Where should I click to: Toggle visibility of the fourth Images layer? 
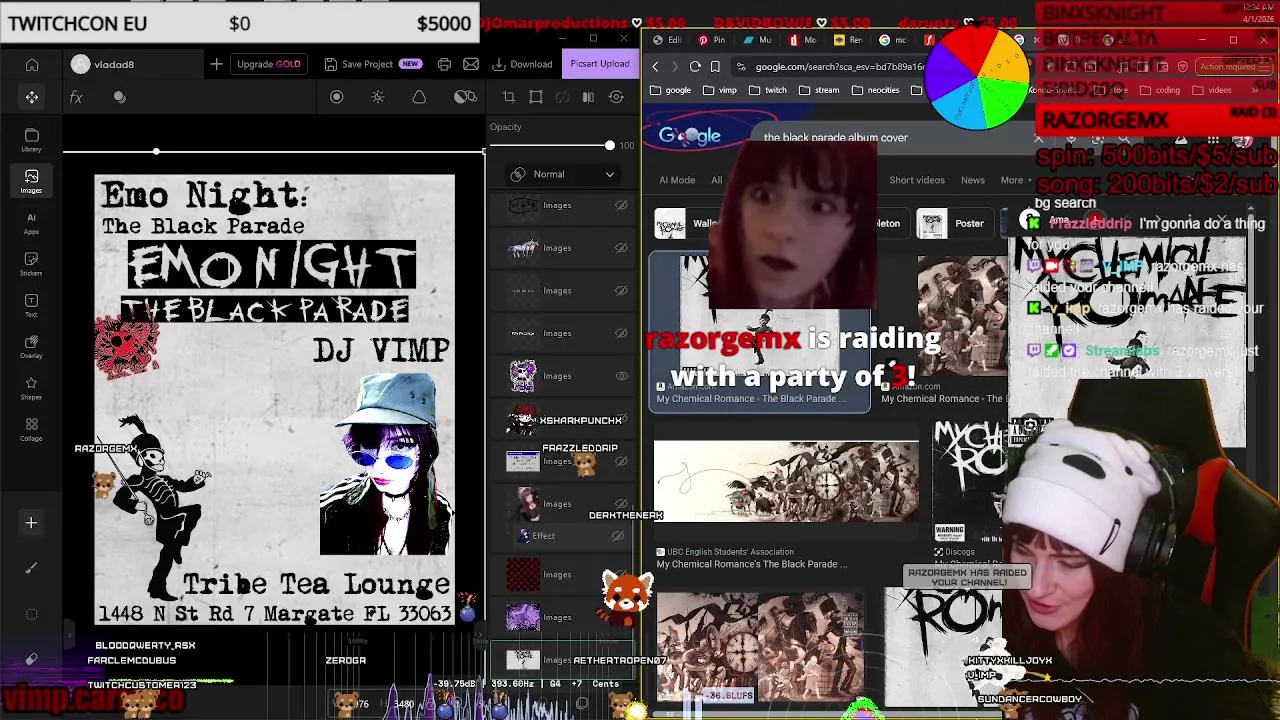pos(621,333)
